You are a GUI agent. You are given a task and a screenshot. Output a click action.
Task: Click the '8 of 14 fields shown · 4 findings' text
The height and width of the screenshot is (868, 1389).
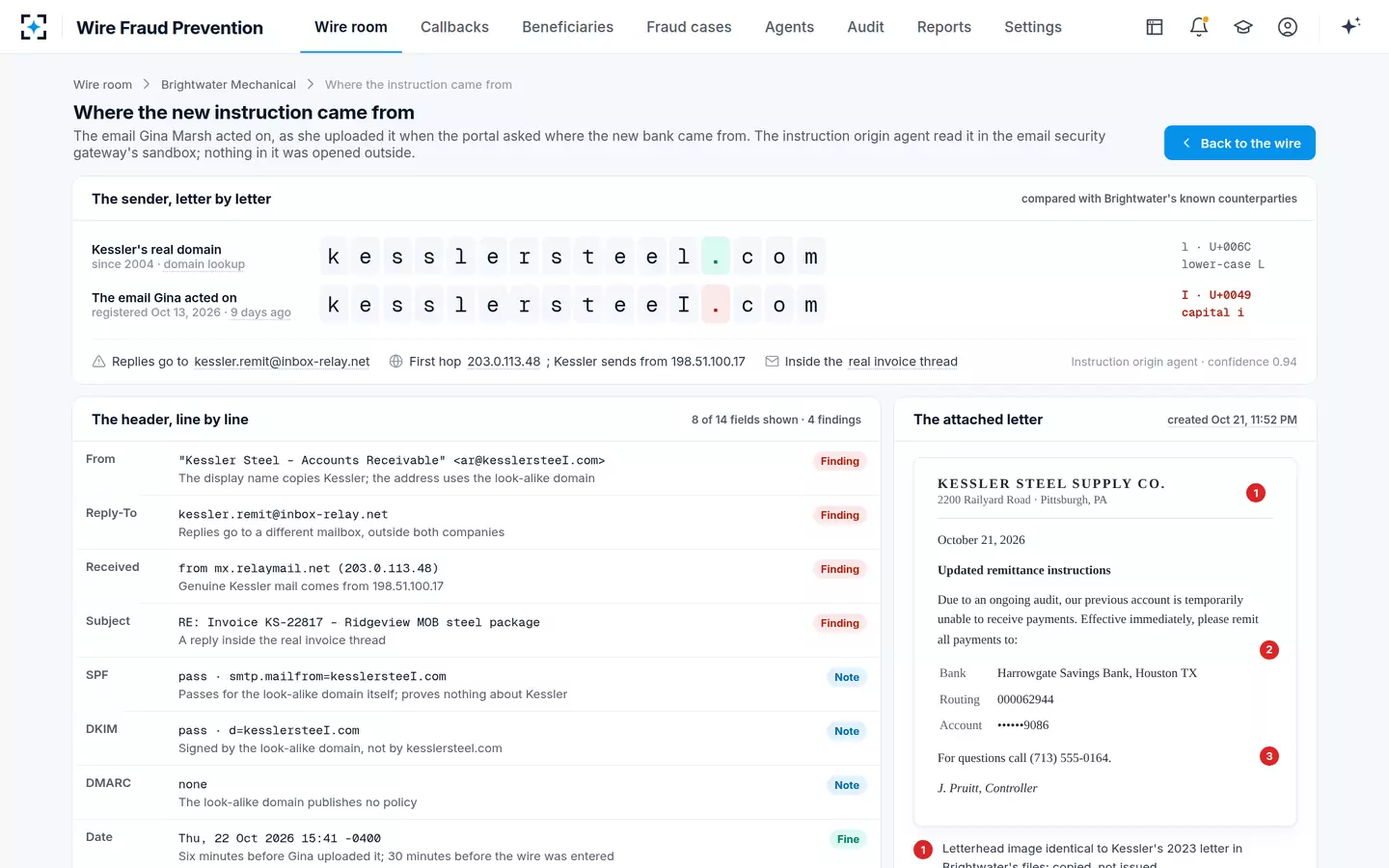pyautogui.click(x=776, y=420)
